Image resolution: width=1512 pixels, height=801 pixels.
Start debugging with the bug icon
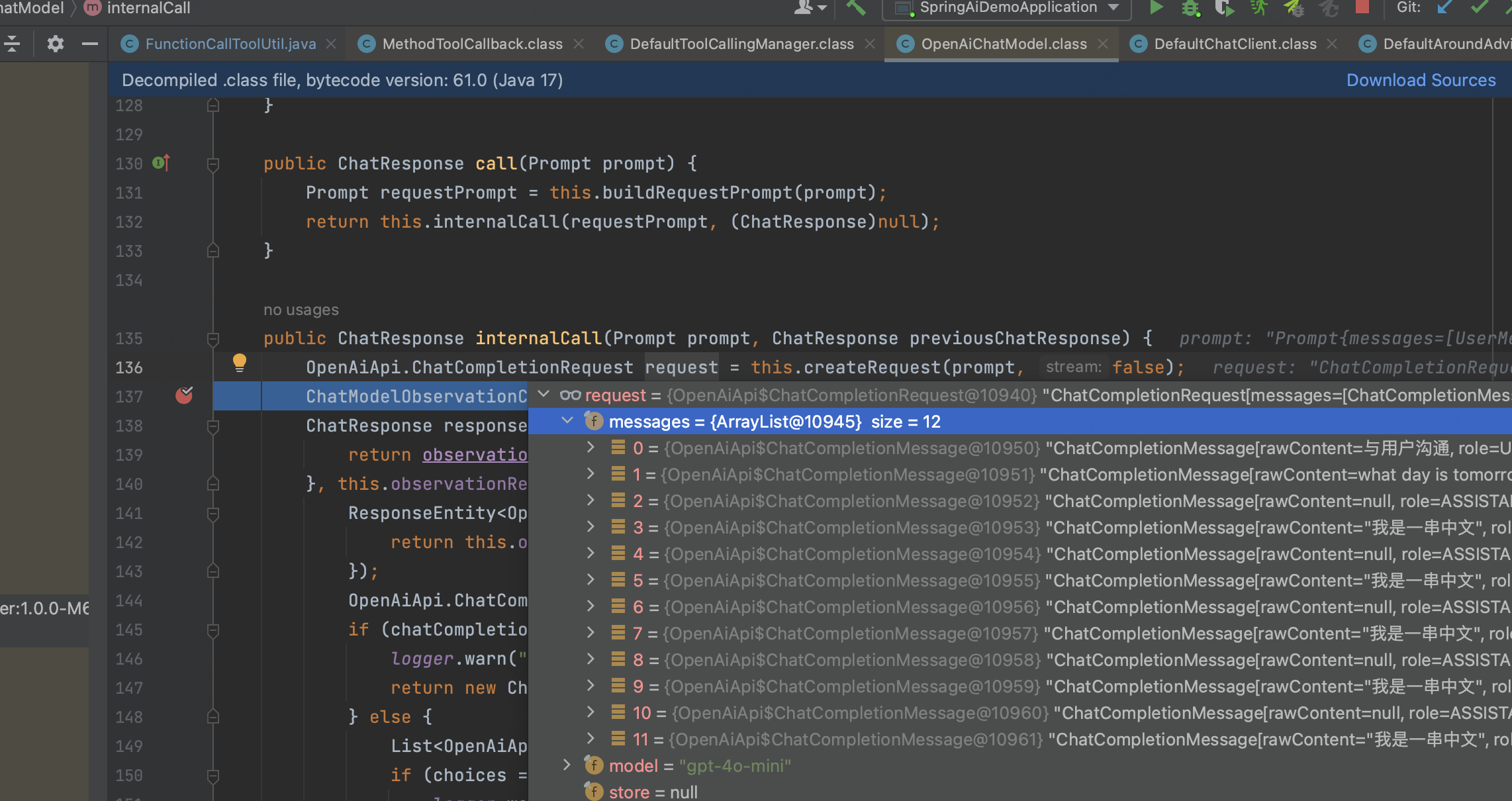1190,8
